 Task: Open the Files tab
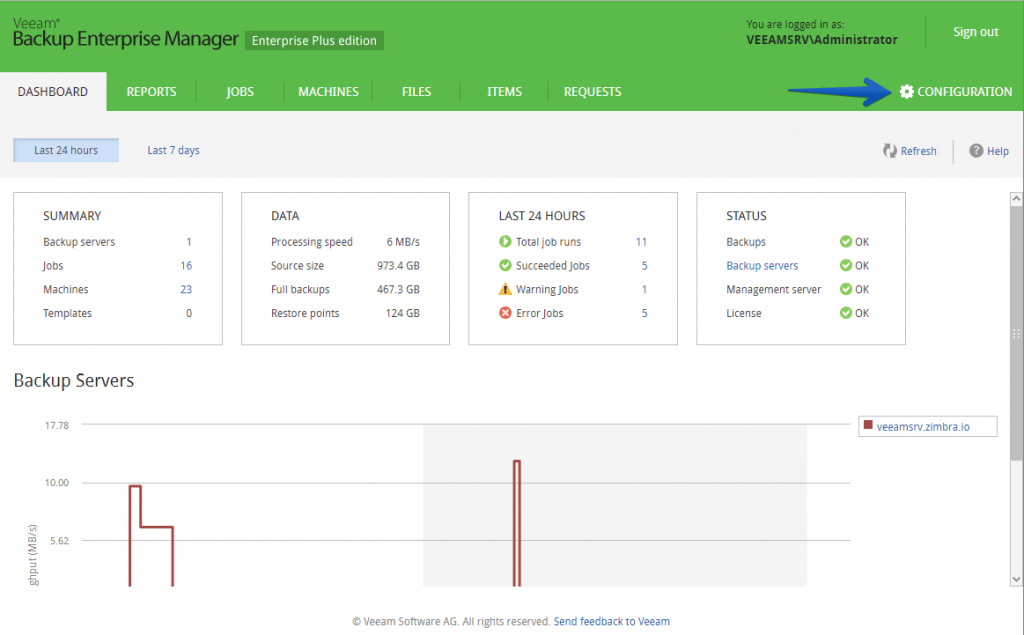pos(417,91)
